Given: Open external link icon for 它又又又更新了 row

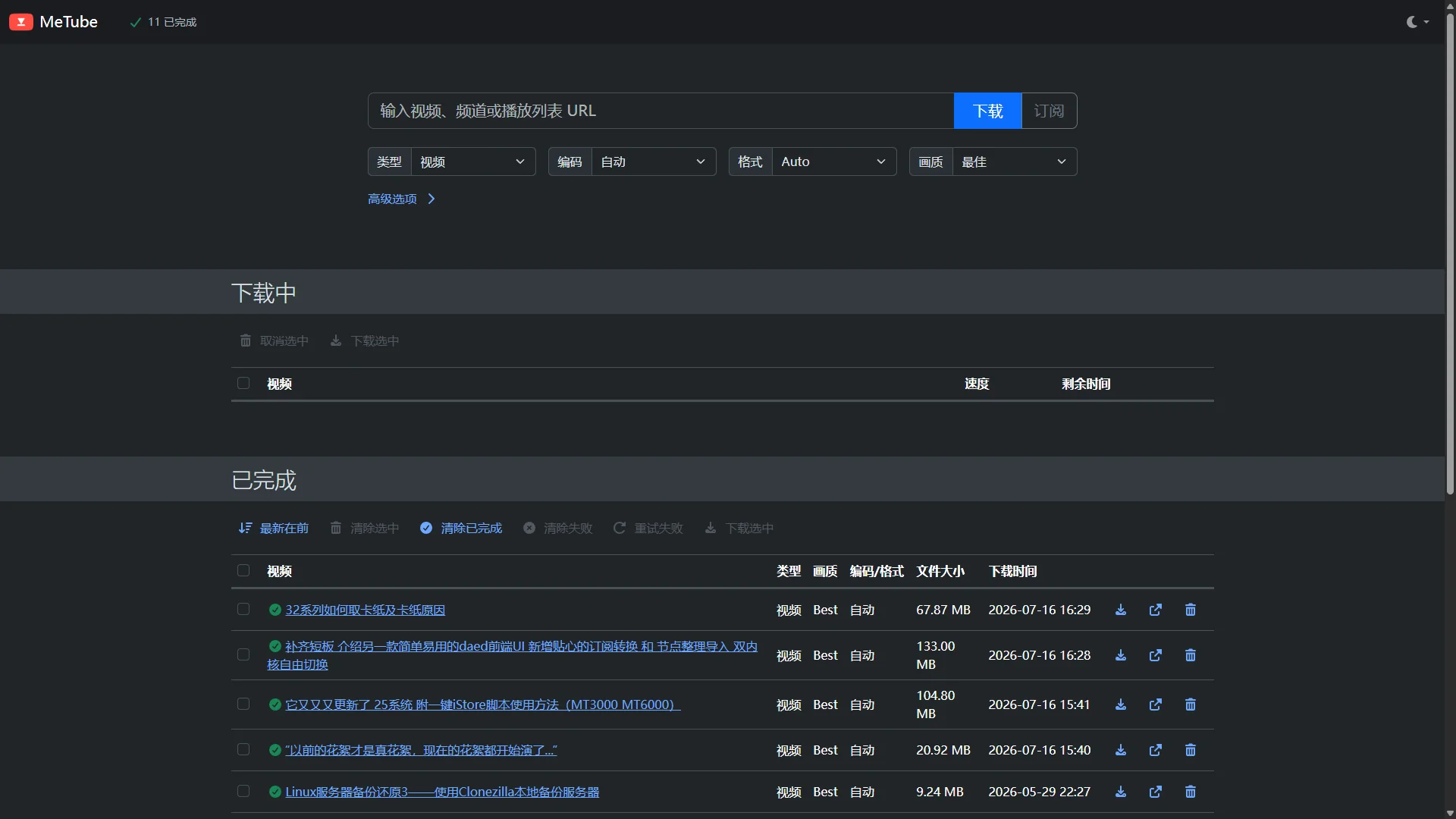Looking at the screenshot, I should 1156,704.
